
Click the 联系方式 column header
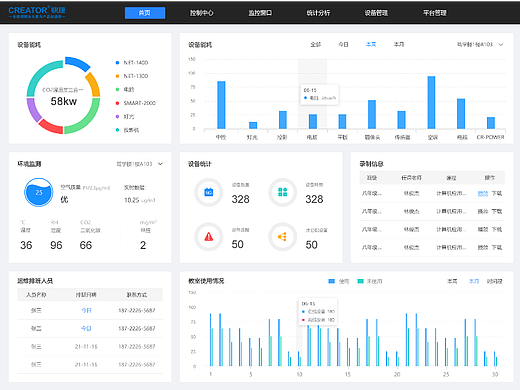point(137,295)
